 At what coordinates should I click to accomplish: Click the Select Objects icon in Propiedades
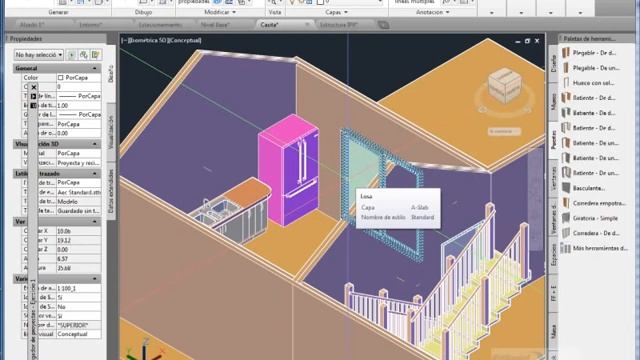(84, 55)
